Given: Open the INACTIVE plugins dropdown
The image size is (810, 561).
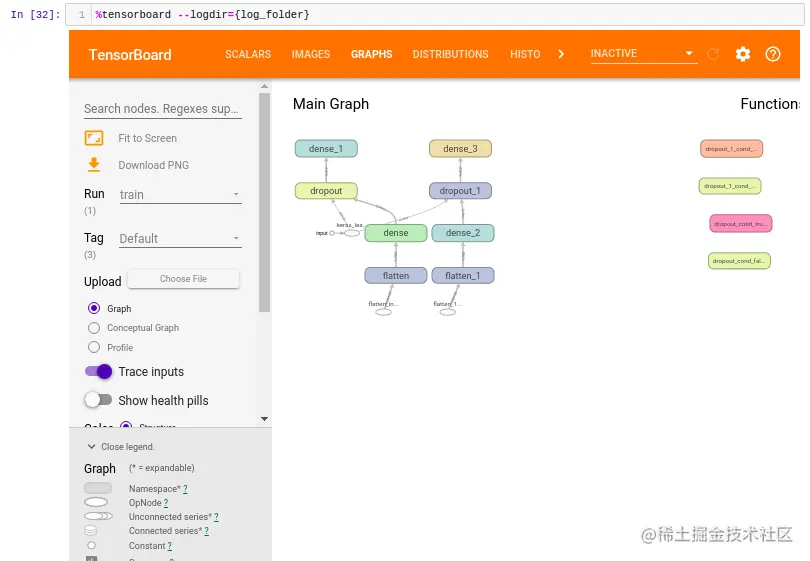Looking at the screenshot, I should pyautogui.click(x=644, y=54).
